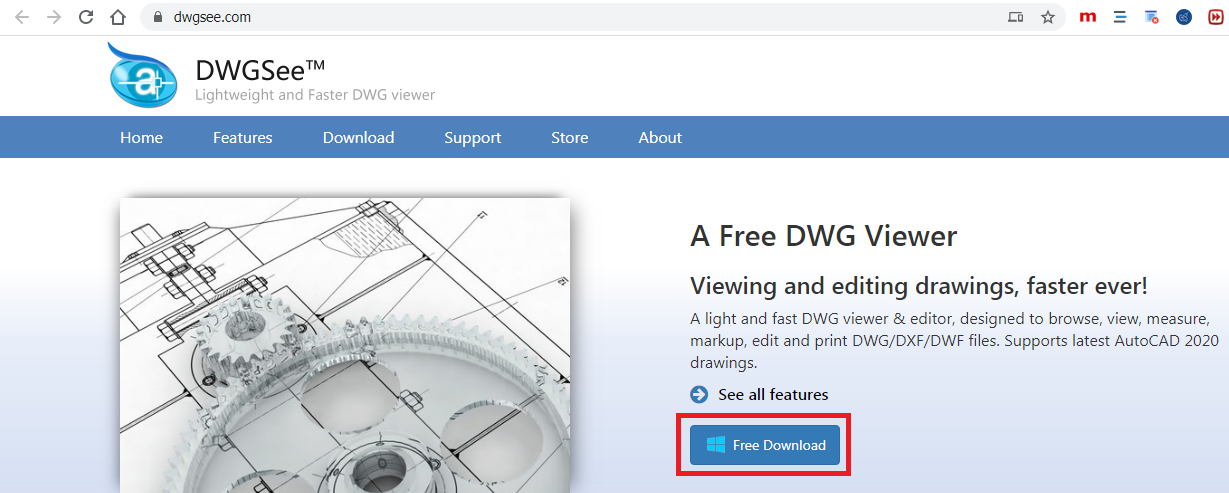Click the DWGSee logo
The width and height of the screenshot is (1229, 493).
(x=143, y=75)
